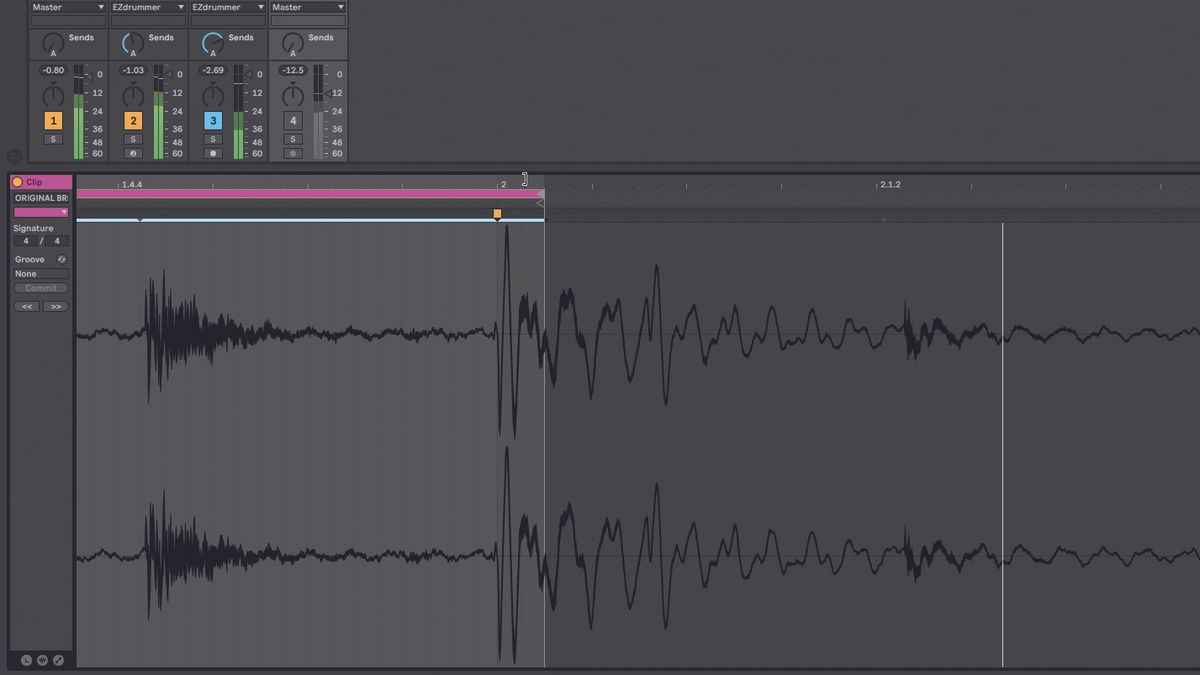Open the EZdrummer output routing dropdown on track 2
This screenshot has height=675, width=1200.
point(147,6)
